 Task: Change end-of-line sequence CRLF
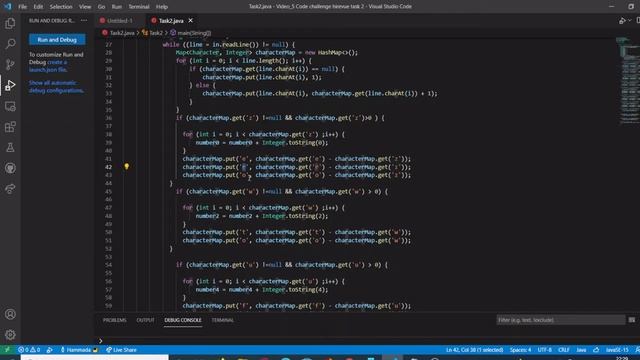pyautogui.click(x=564, y=350)
